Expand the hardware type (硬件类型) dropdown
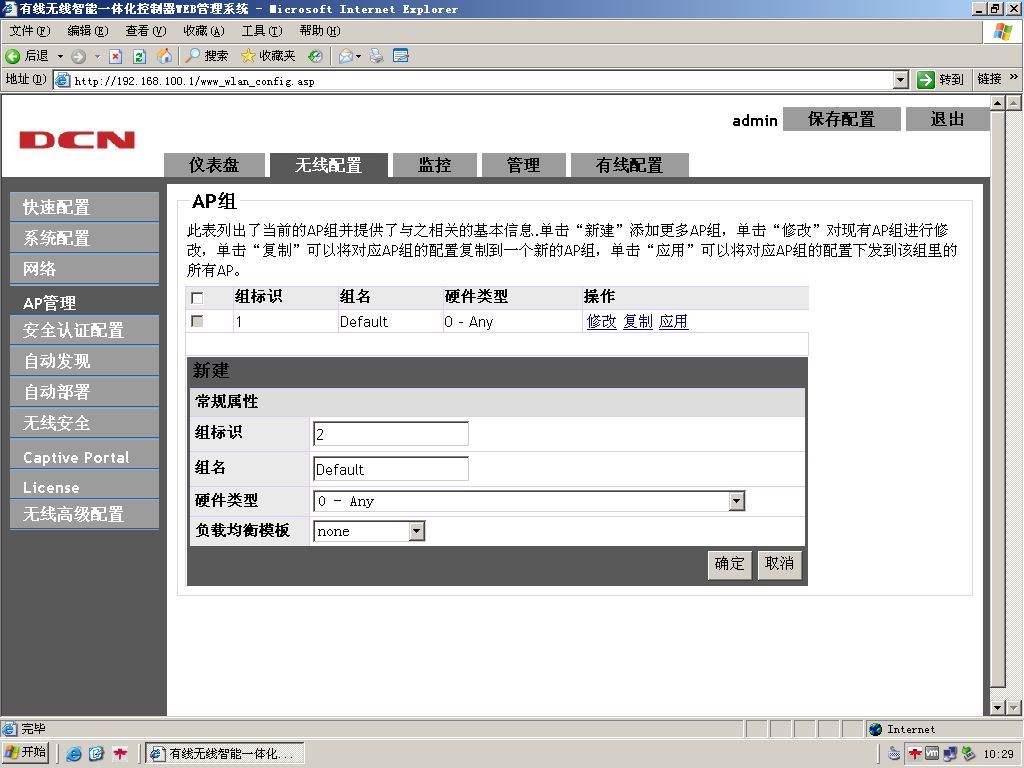Viewport: 1024px width, 768px height. tap(737, 501)
